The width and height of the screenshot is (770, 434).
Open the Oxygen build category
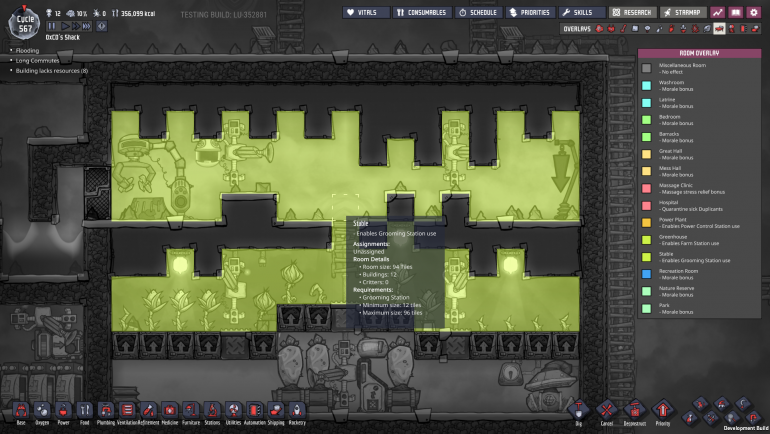pyautogui.click(x=42, y=411)
